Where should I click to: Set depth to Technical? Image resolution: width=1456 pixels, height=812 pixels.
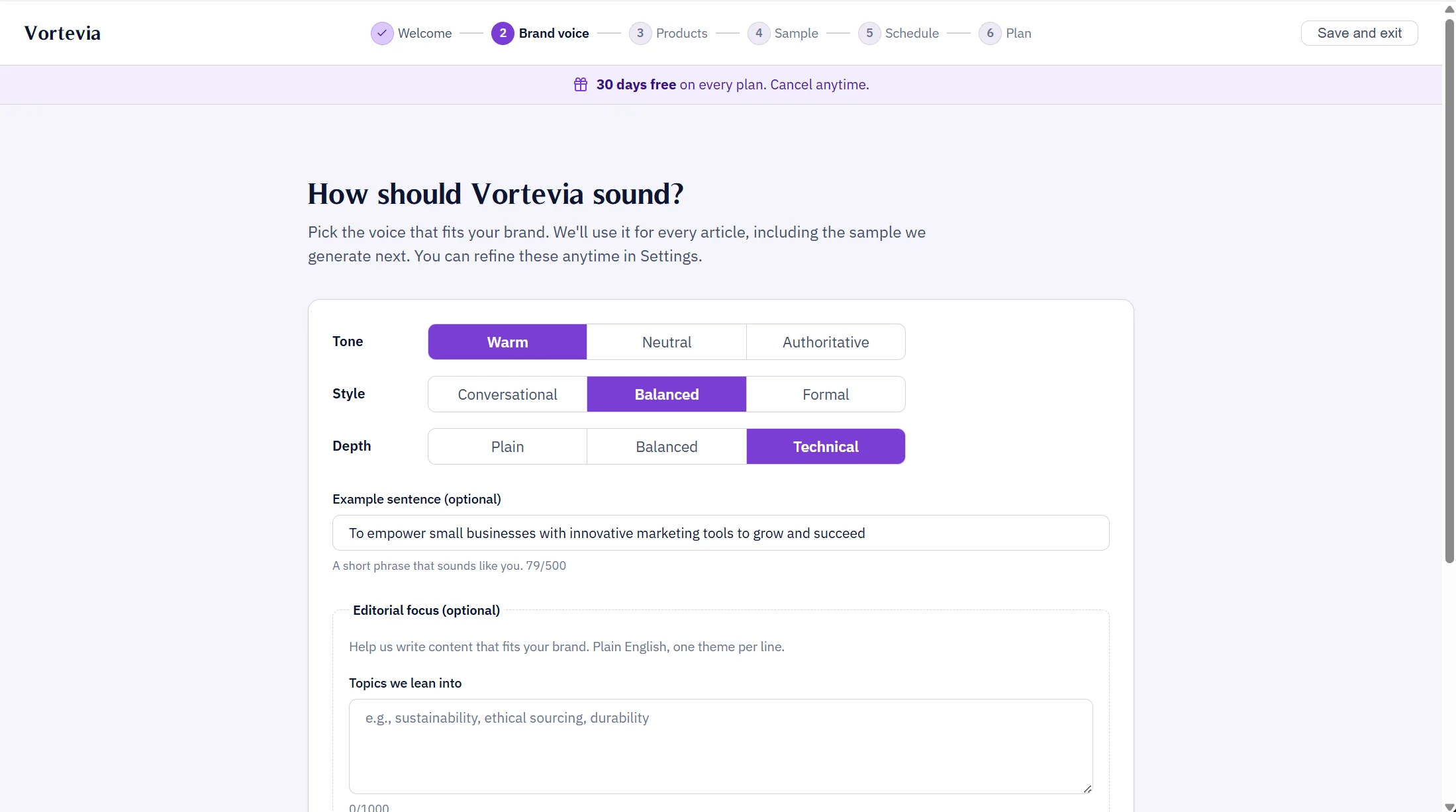[x=826, y=447]
